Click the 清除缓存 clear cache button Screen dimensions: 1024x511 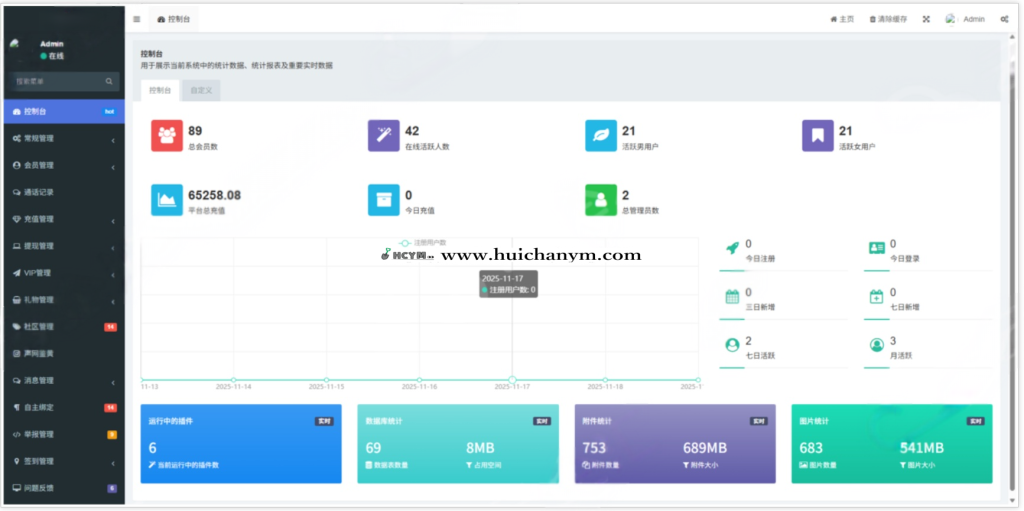[x=887, y=19]
